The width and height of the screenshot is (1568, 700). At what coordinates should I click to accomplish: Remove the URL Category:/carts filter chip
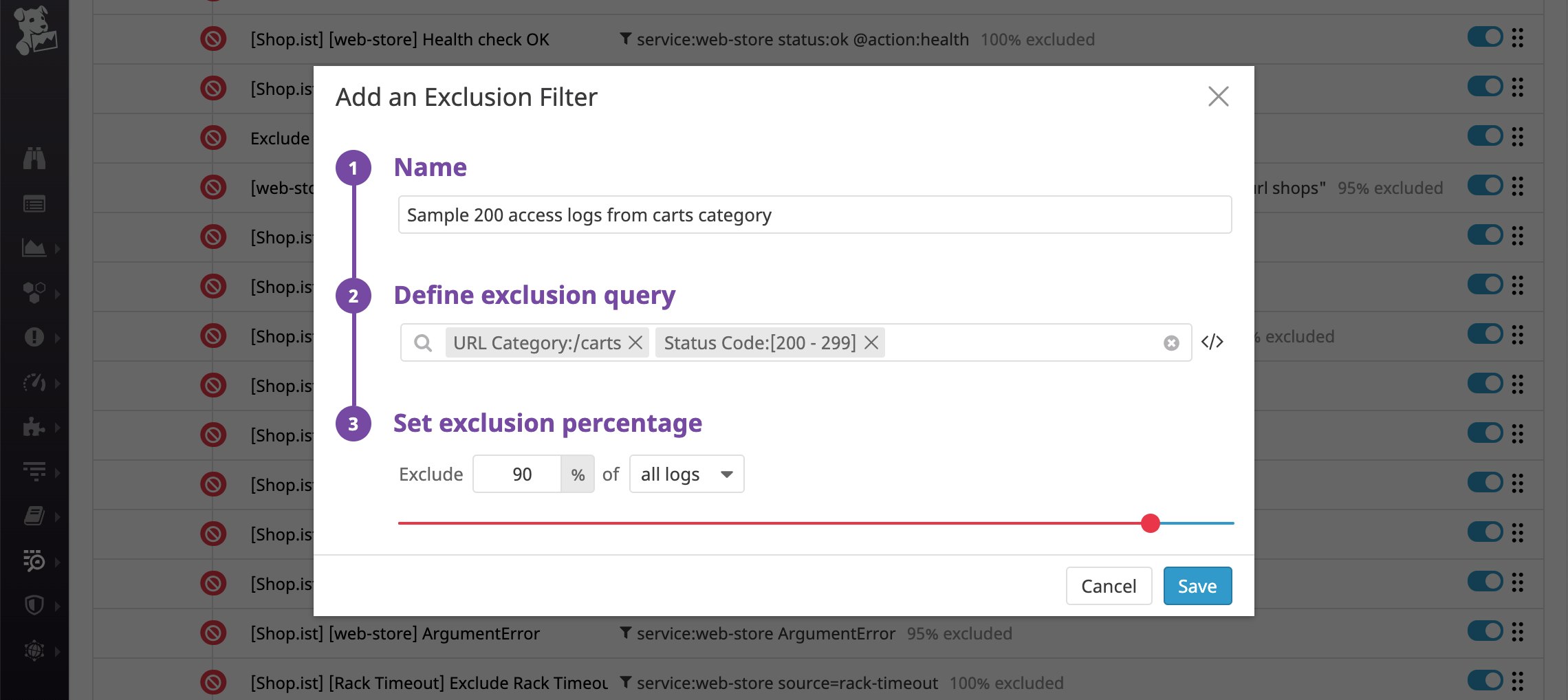[x=635, y=342]
